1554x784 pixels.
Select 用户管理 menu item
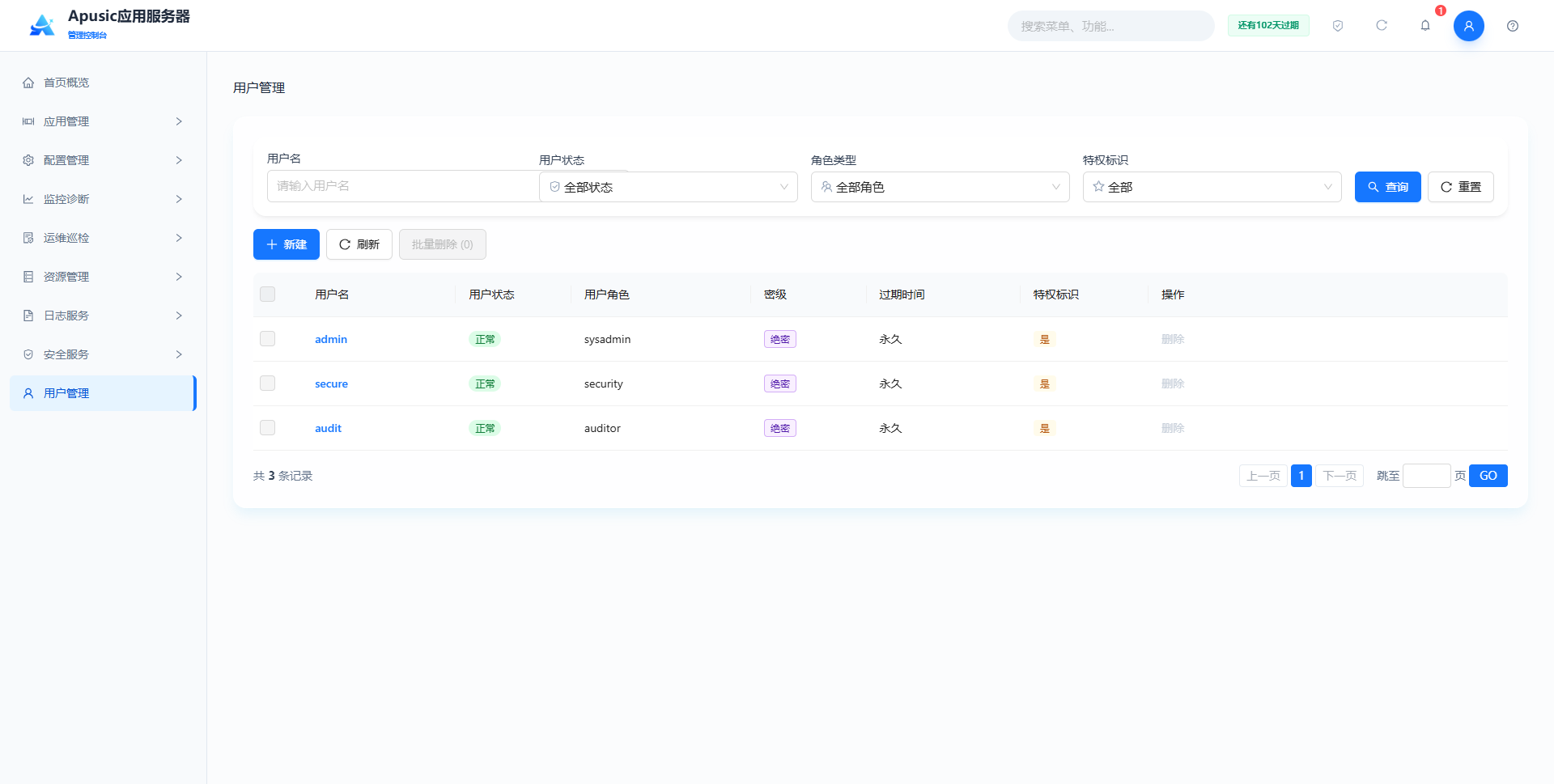pos(103,393)
